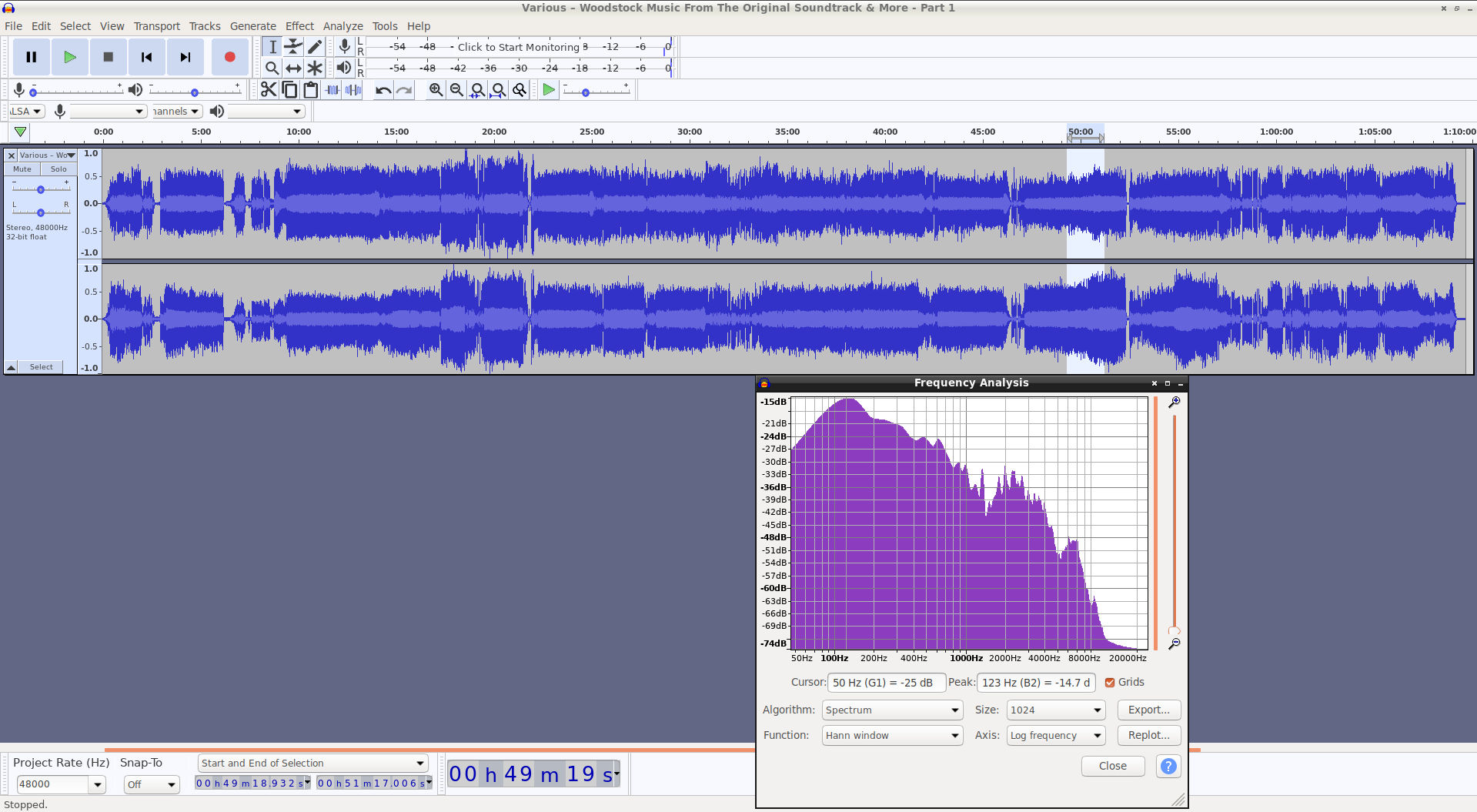This screenshot has height=812, width=1477.
Task: Click the Paste clipboard icon
Action: [311, 90]
